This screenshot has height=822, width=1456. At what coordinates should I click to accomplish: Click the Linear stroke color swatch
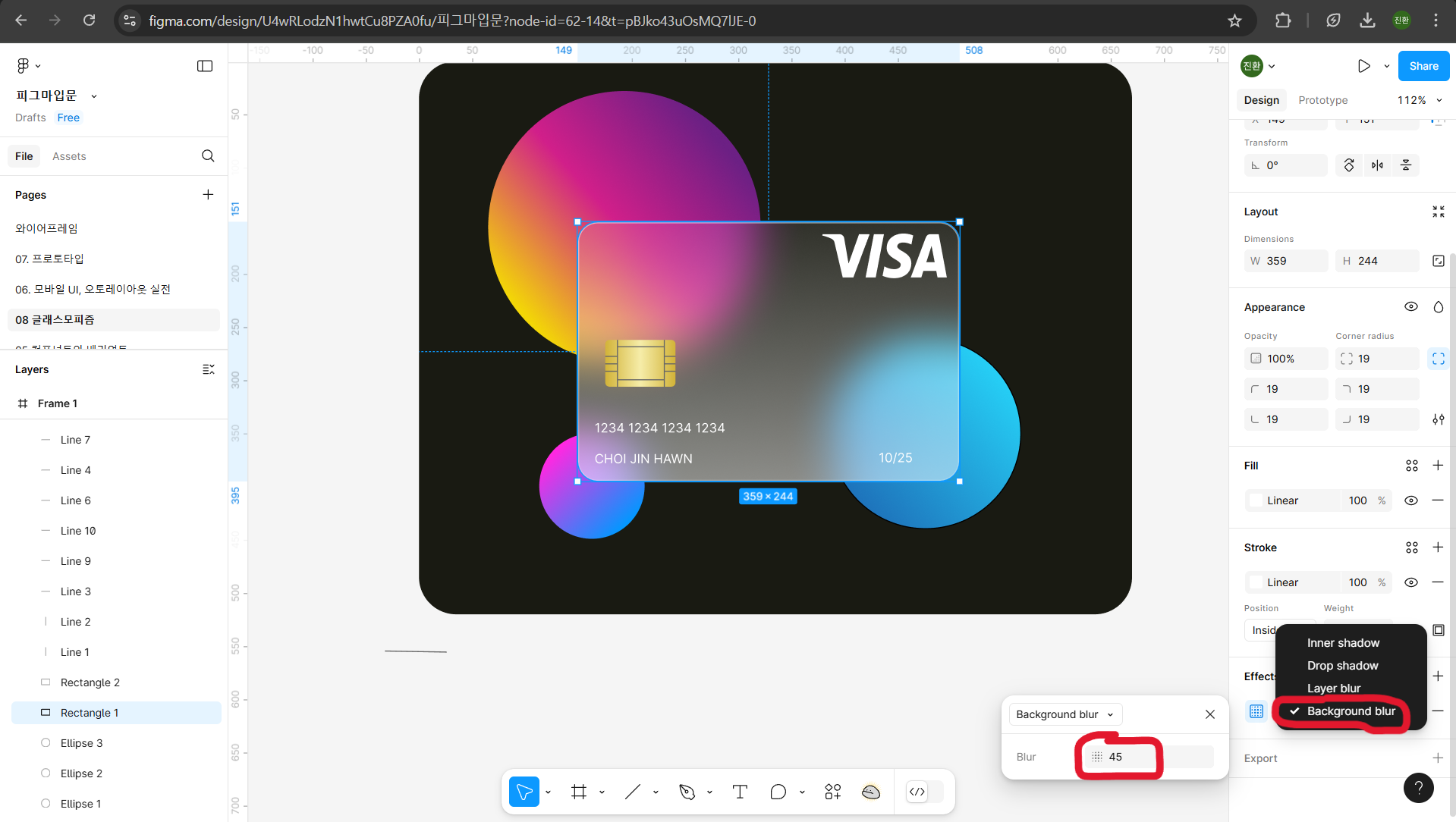click(1256, 582)
